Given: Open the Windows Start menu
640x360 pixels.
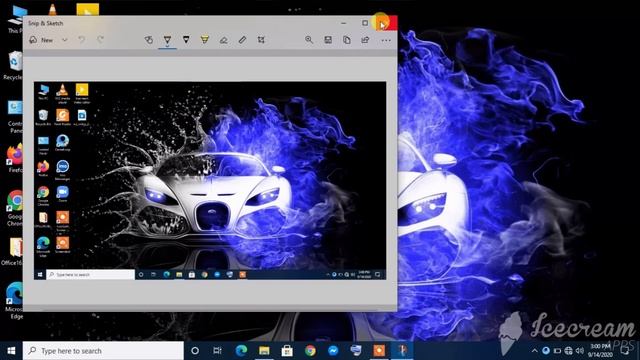Looking at the screenshot, I should 11,351.
